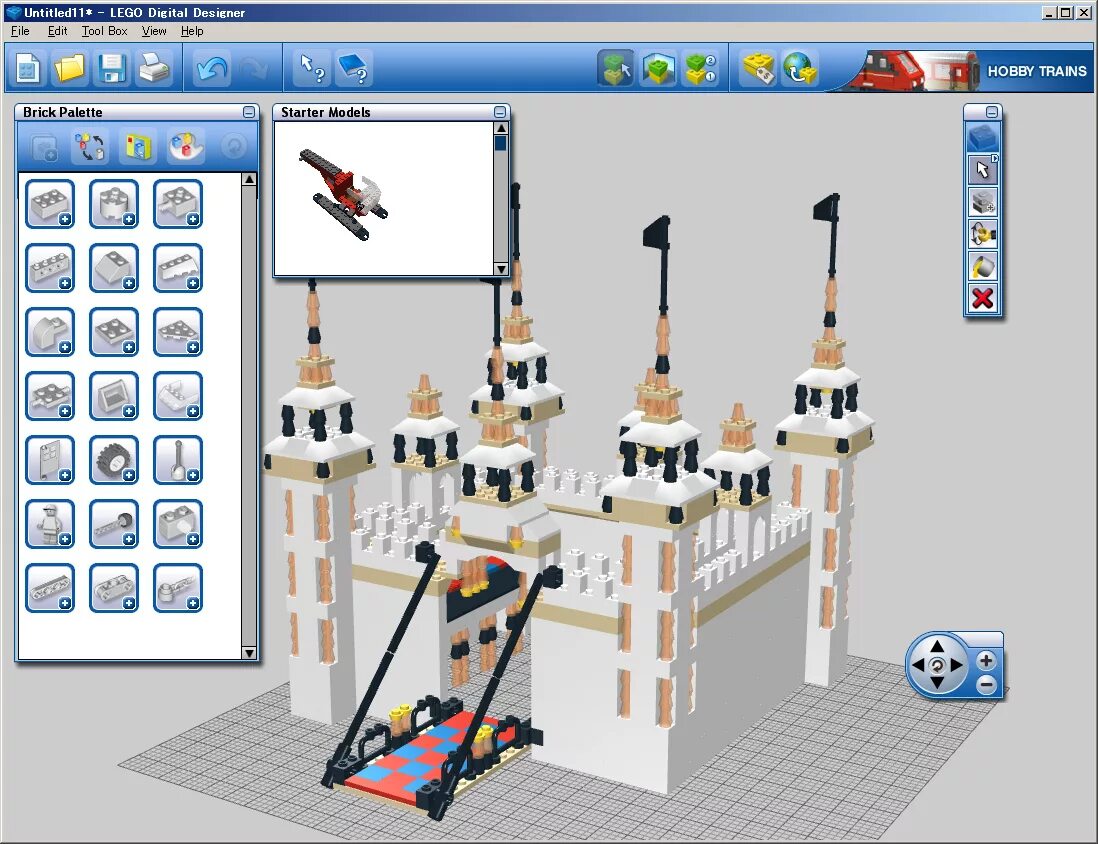Select the brick with connector peg group

[x=178, y=524]
